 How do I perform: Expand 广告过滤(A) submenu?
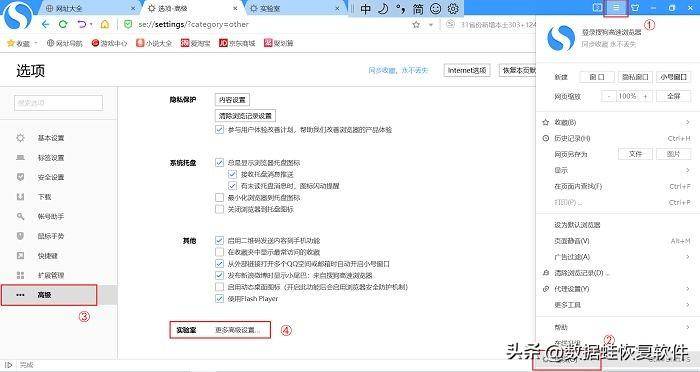coord(688,257)
